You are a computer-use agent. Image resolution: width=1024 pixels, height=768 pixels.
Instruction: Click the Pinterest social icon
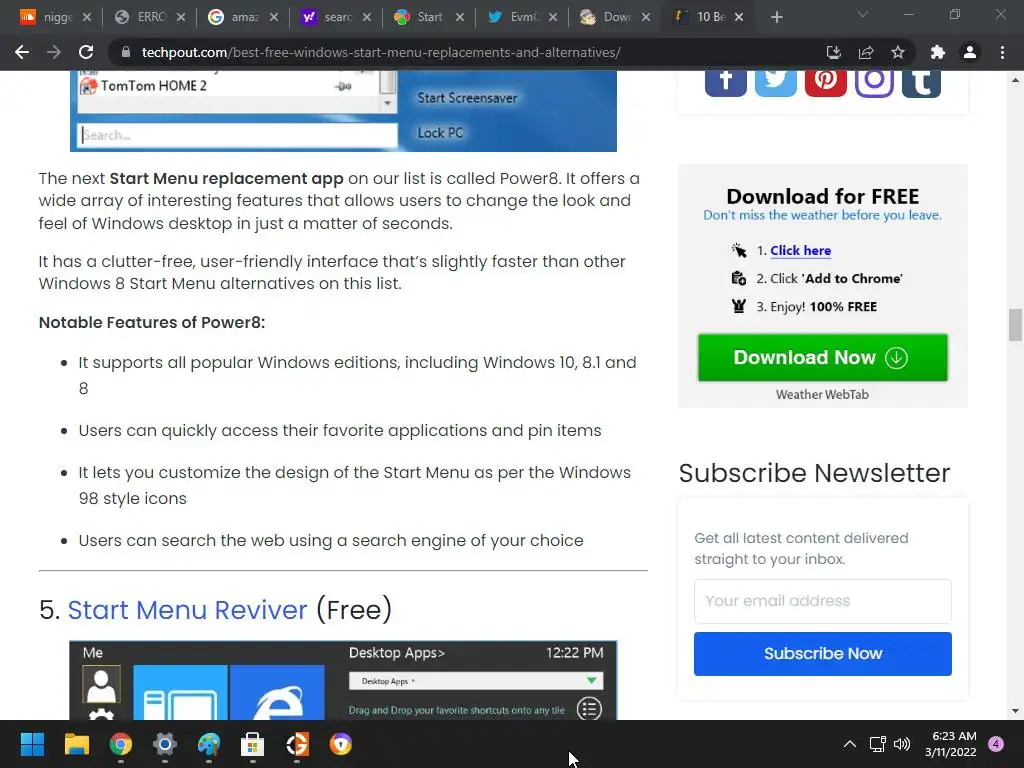[x=825, y=82]
